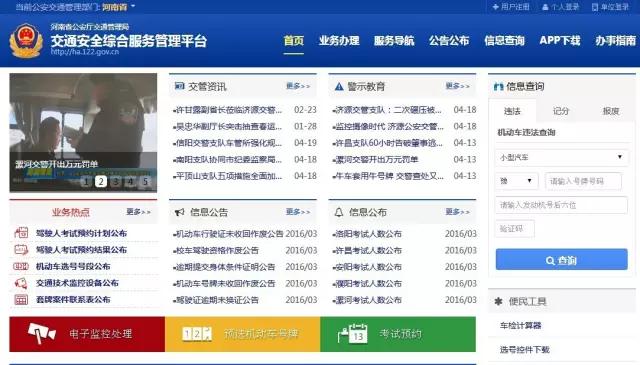This screenshot has width=640, height=365.
Task: Click the 个人登录 person icon
Action: tap(545, 7)
